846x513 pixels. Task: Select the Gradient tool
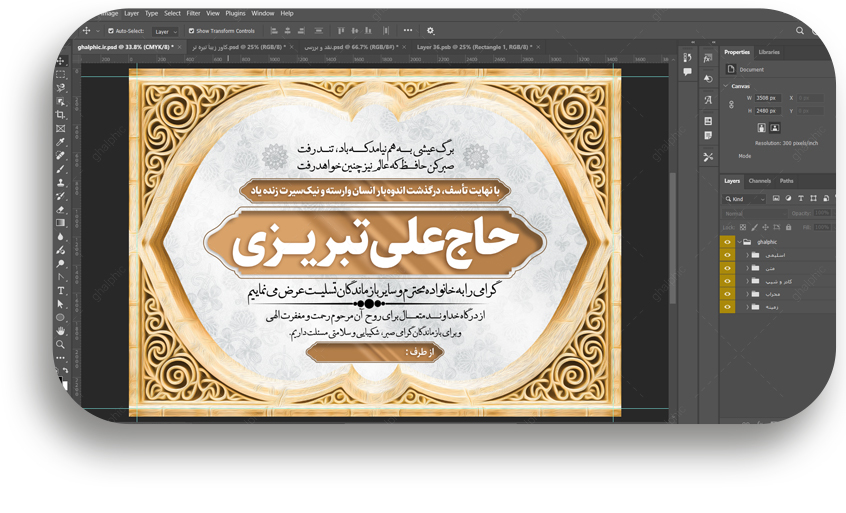(61, 223)
